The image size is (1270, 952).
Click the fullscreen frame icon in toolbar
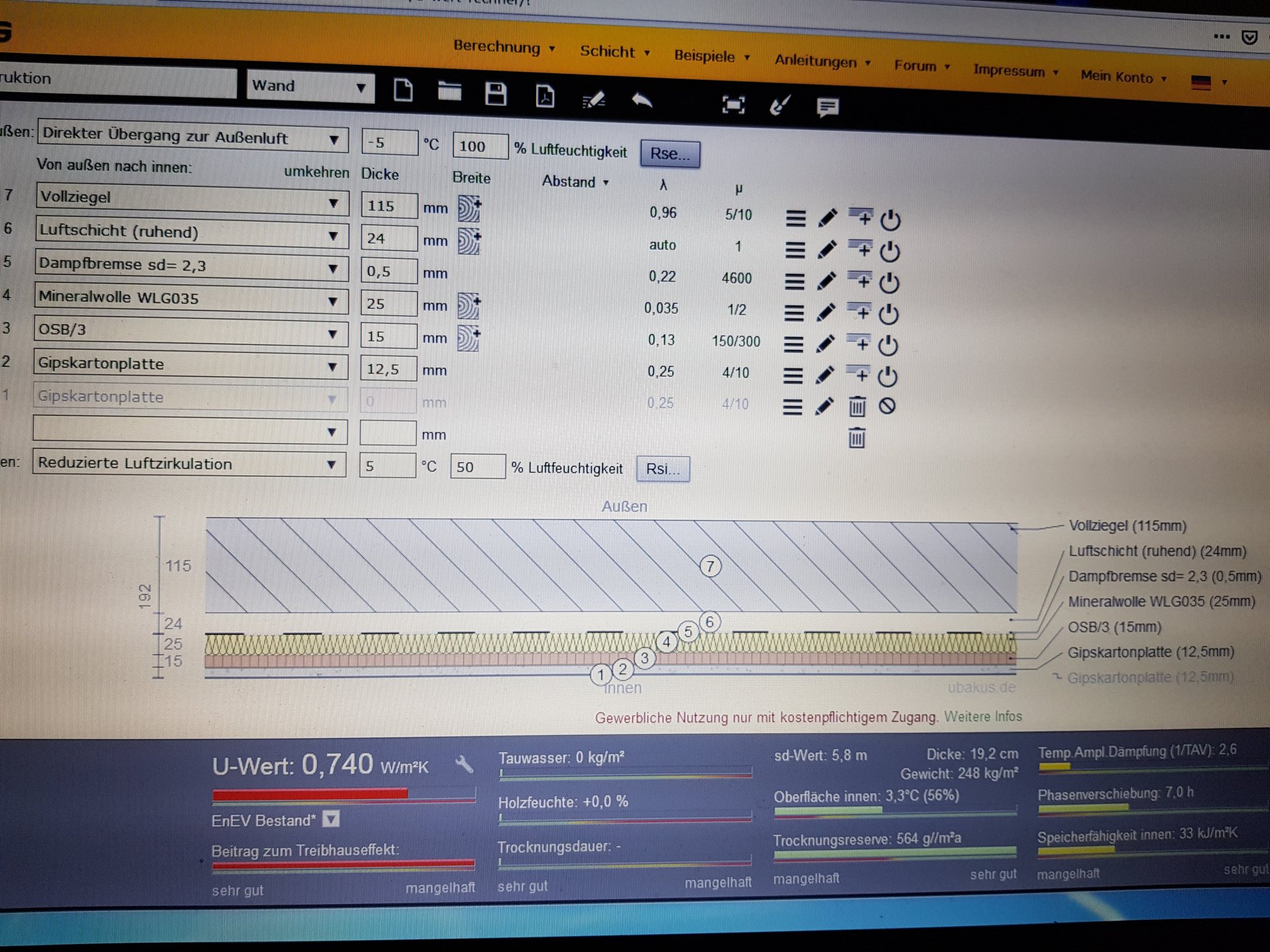pos(733,104)
